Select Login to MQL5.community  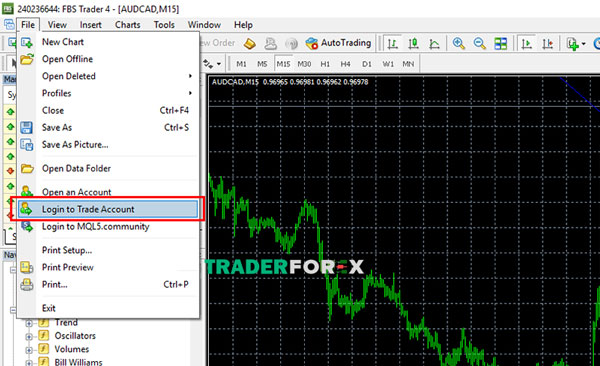pos(108,226)
